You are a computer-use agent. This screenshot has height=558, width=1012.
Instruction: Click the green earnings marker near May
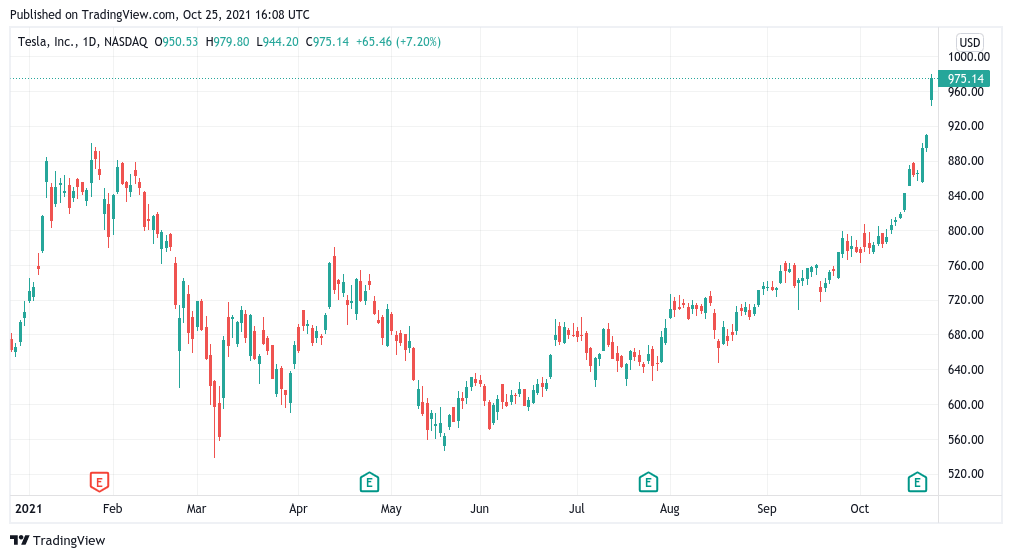click(x=369, y=481)
